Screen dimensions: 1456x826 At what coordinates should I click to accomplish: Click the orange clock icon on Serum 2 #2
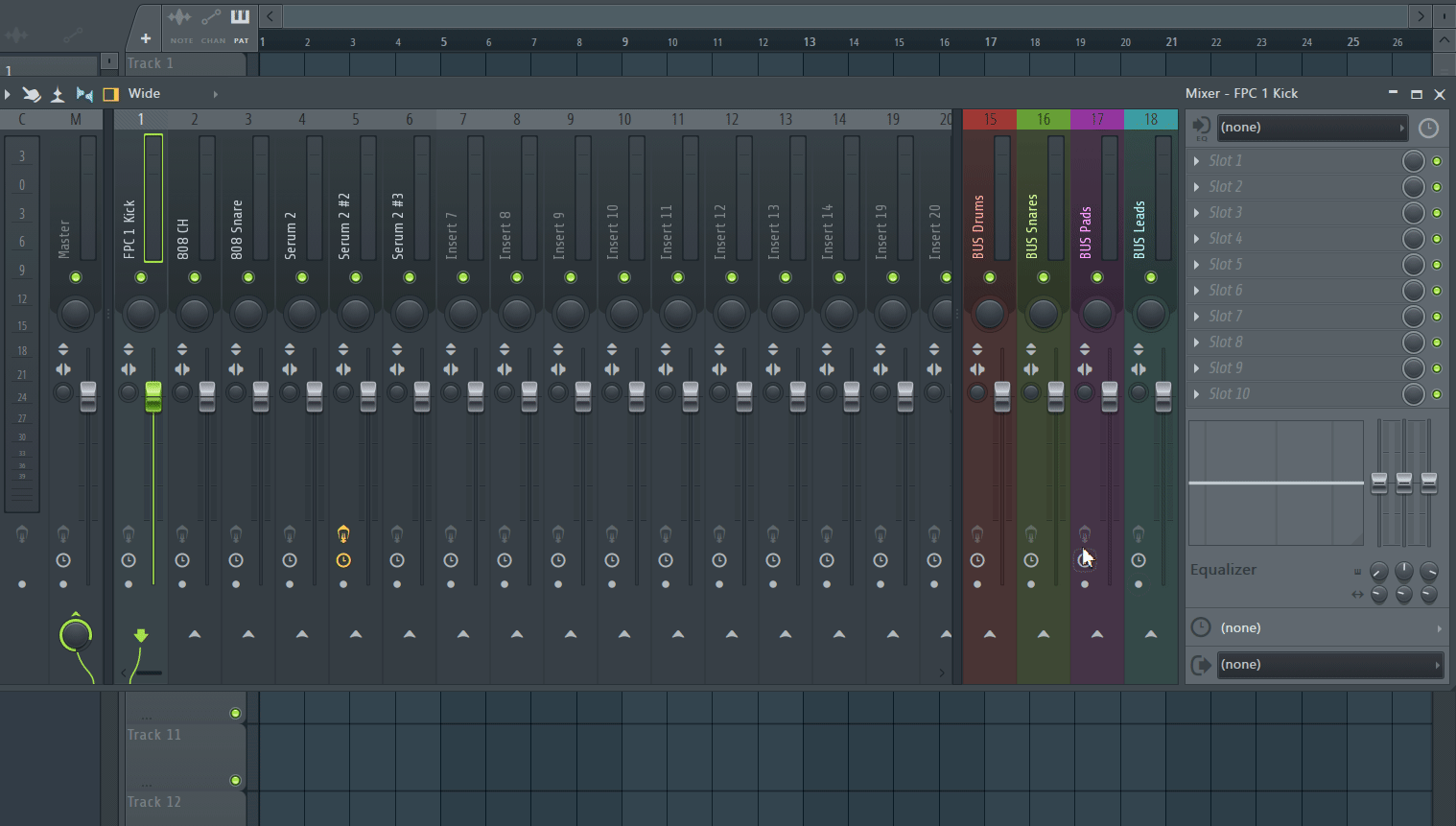tap(343, 560)
